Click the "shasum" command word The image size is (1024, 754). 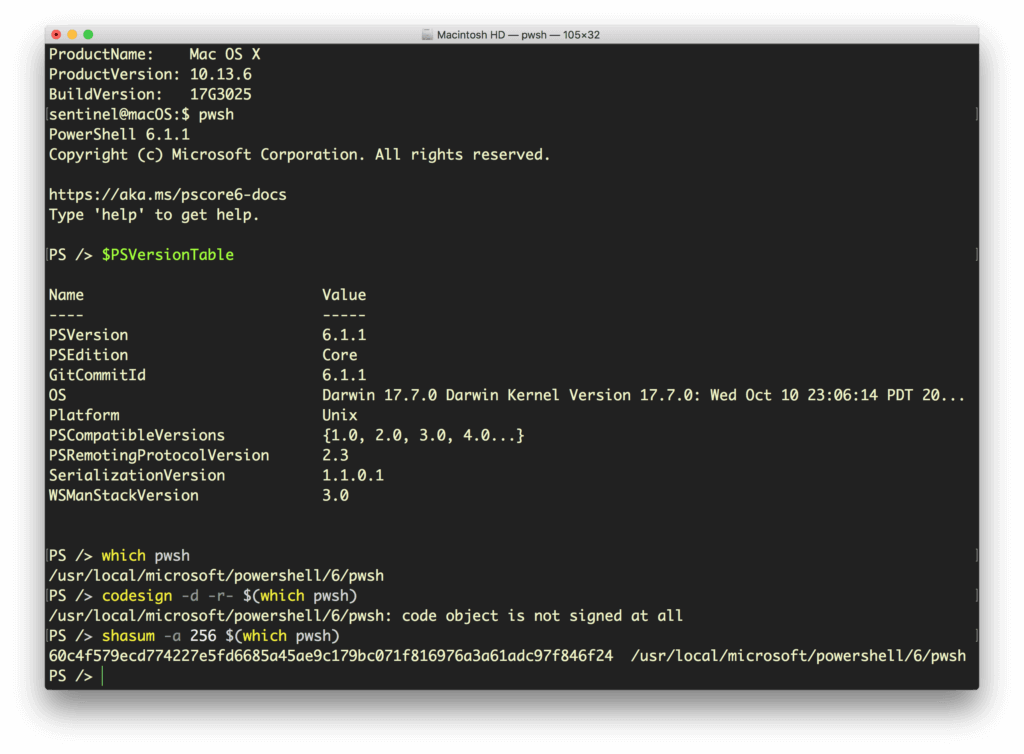[127, 636]
